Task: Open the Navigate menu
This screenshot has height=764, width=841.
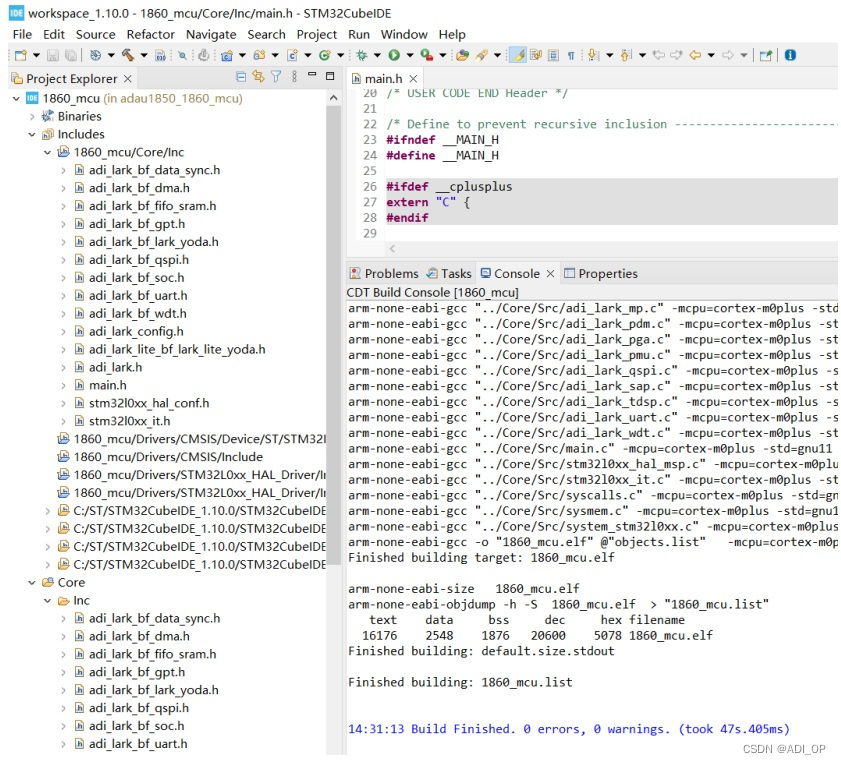Action: [x=211, y=34]
